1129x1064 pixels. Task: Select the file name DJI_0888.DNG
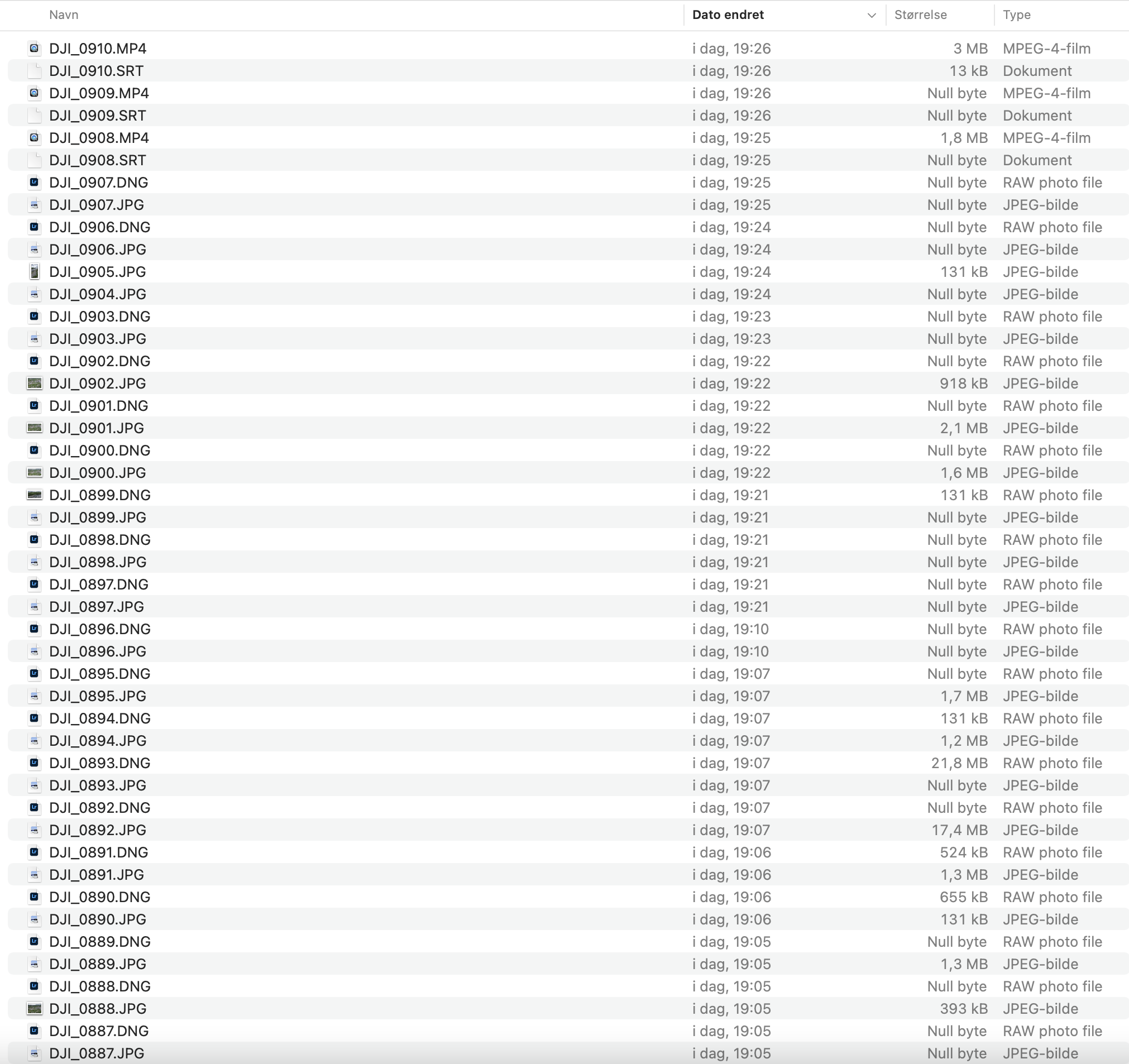[100, 987]
